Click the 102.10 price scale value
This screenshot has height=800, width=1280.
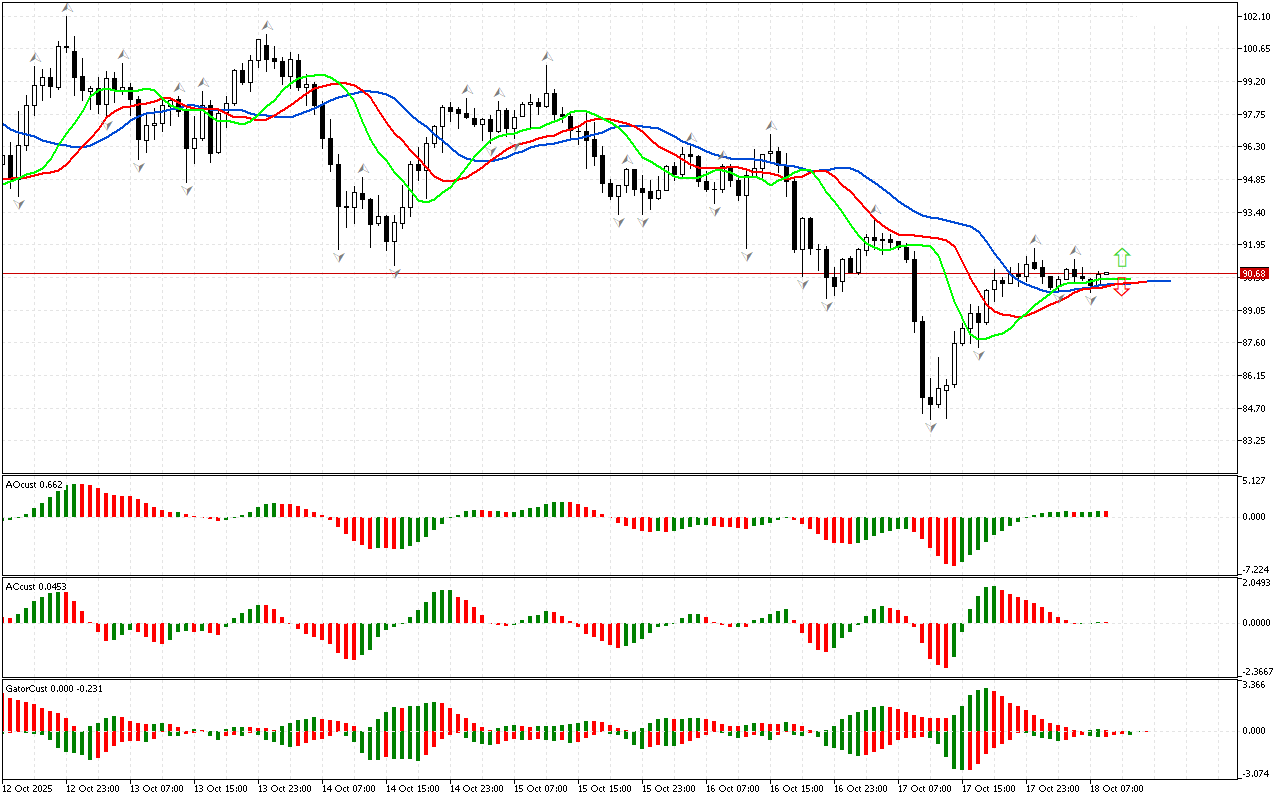(x=1256, y=17)
